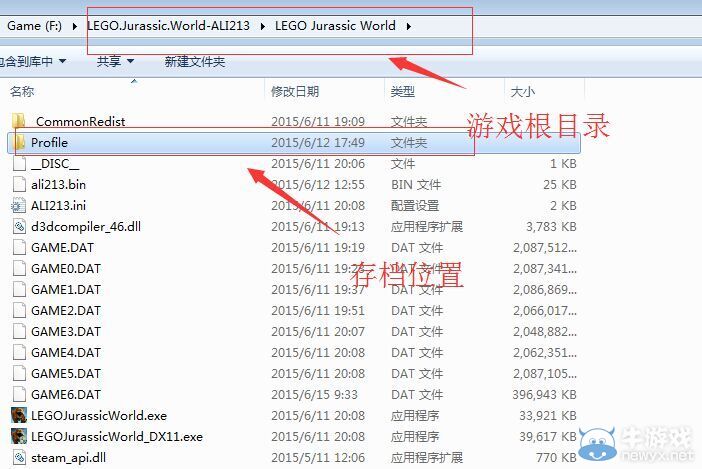Select the LEGOJurassicWorld.exe file name
This screenshot has width=702, height=469.
coord(99,415)
